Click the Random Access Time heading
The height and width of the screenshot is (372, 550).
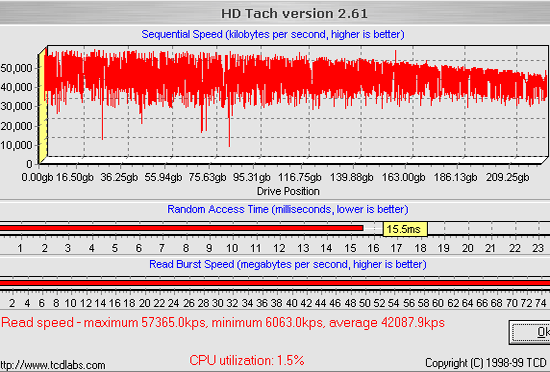click(x=288, y=209)
